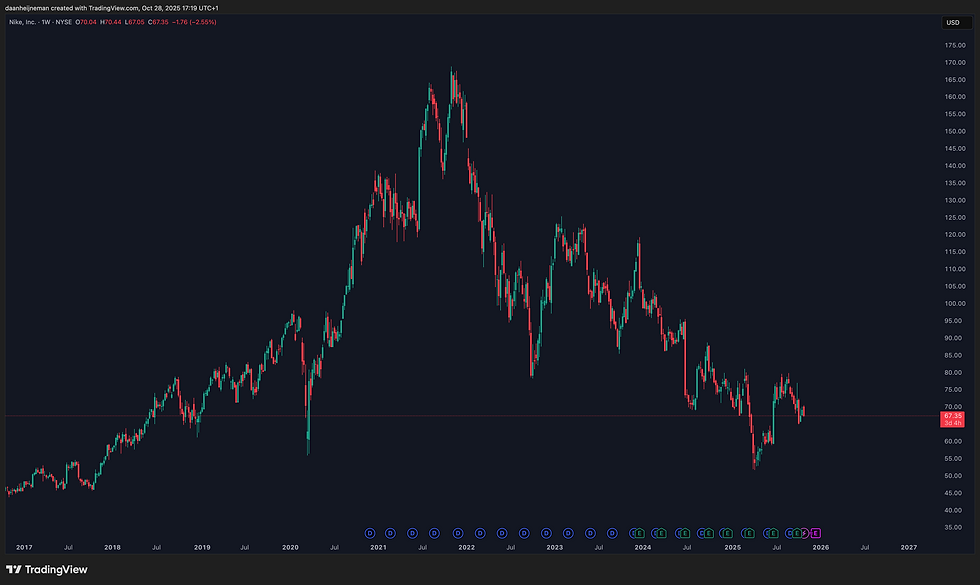
Task: Click the 2026 time axis label
Action: (x=821, y=548)
